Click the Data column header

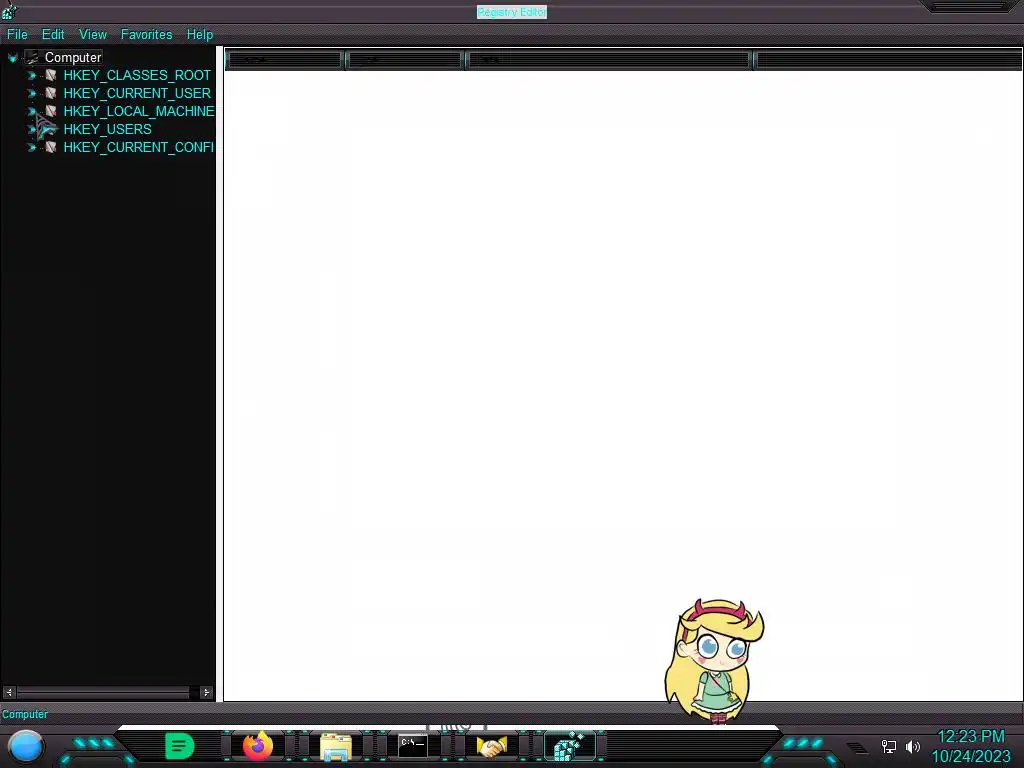[608, 60]
